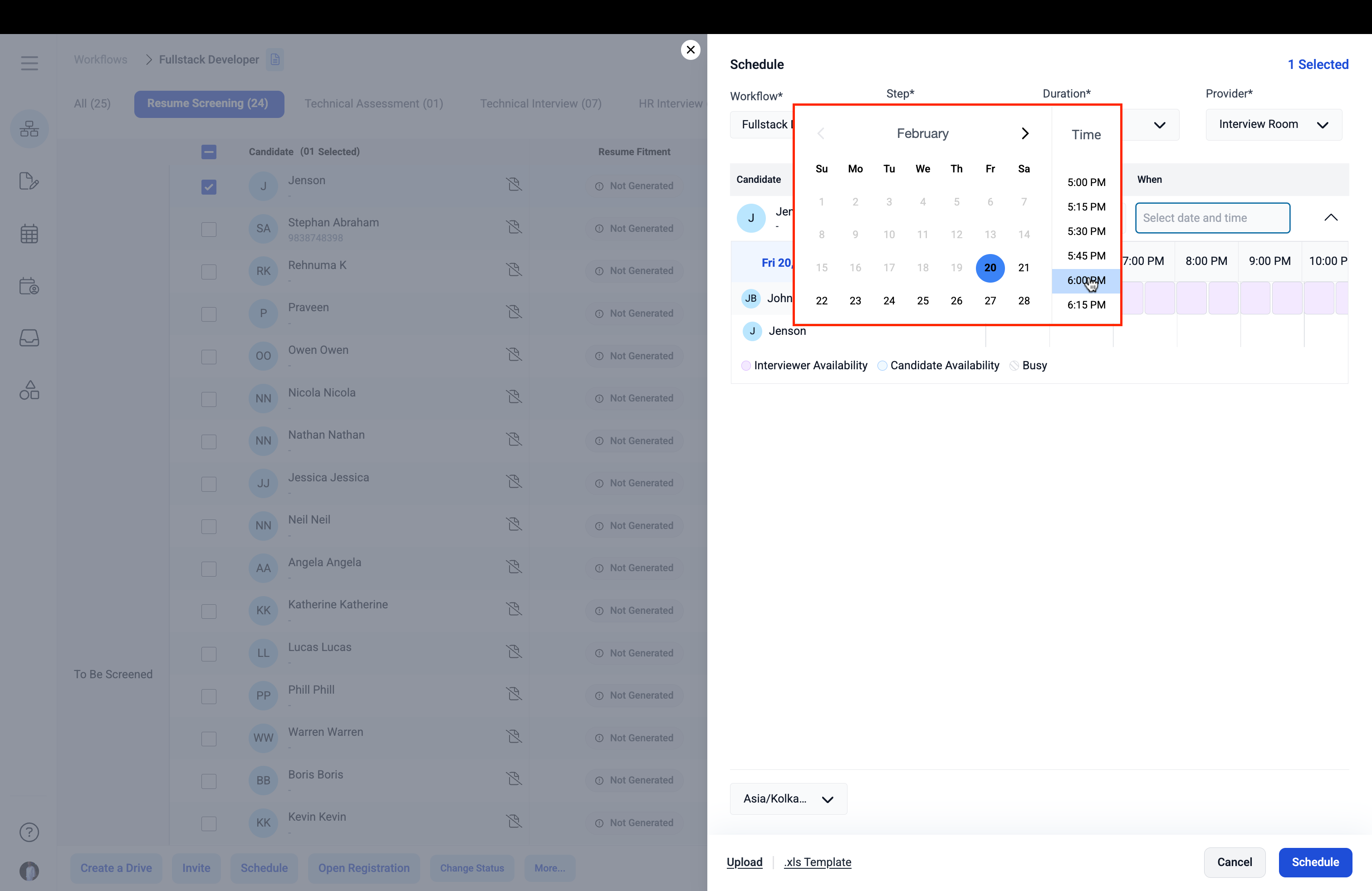
Task: Open the hamburger menu in the sidebar
Action: 29,63
